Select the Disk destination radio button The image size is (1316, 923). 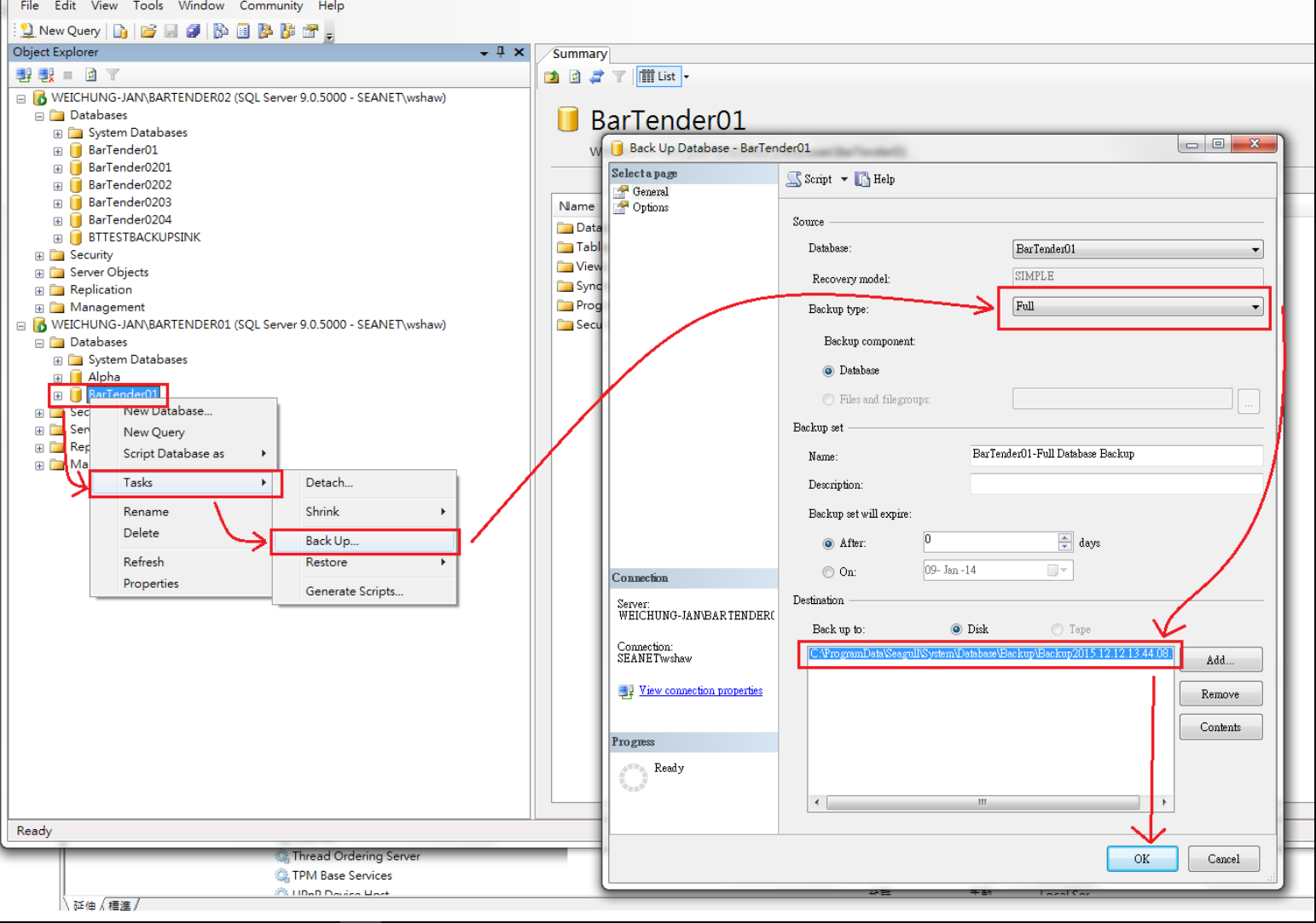tap(956, 630)
